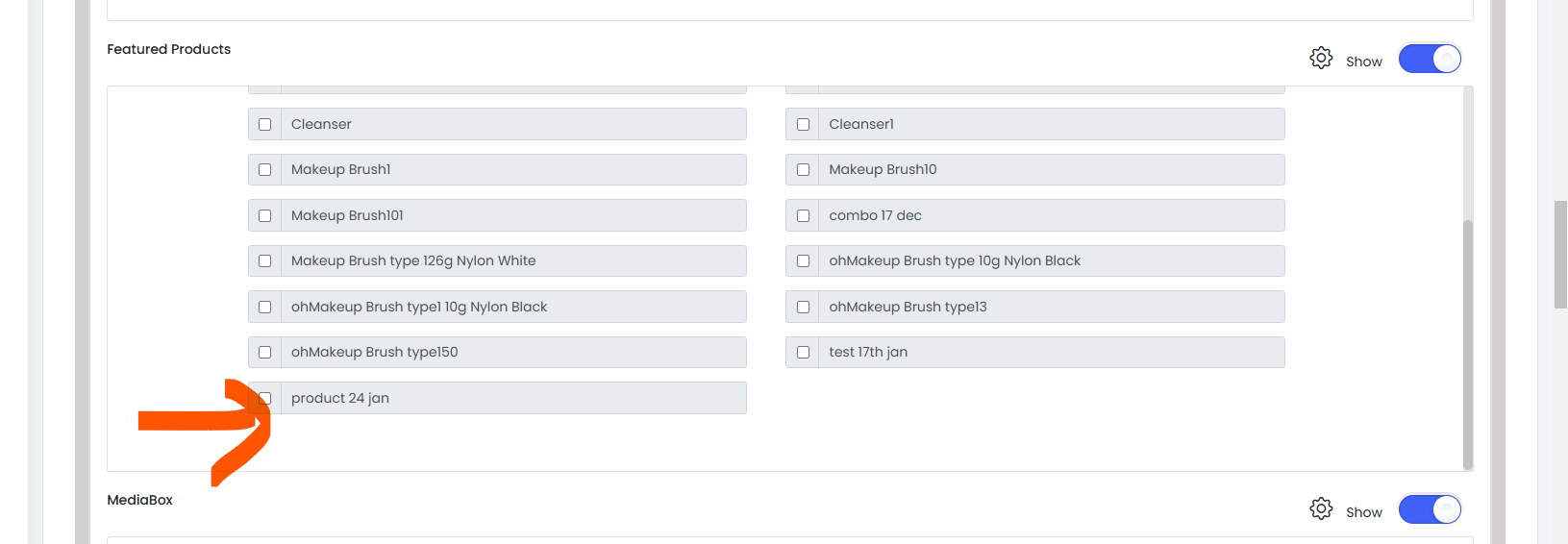Check the Cleanser1 checkbox
The height and width of the screenshot is (544, 1568).
tap(804, 124)
